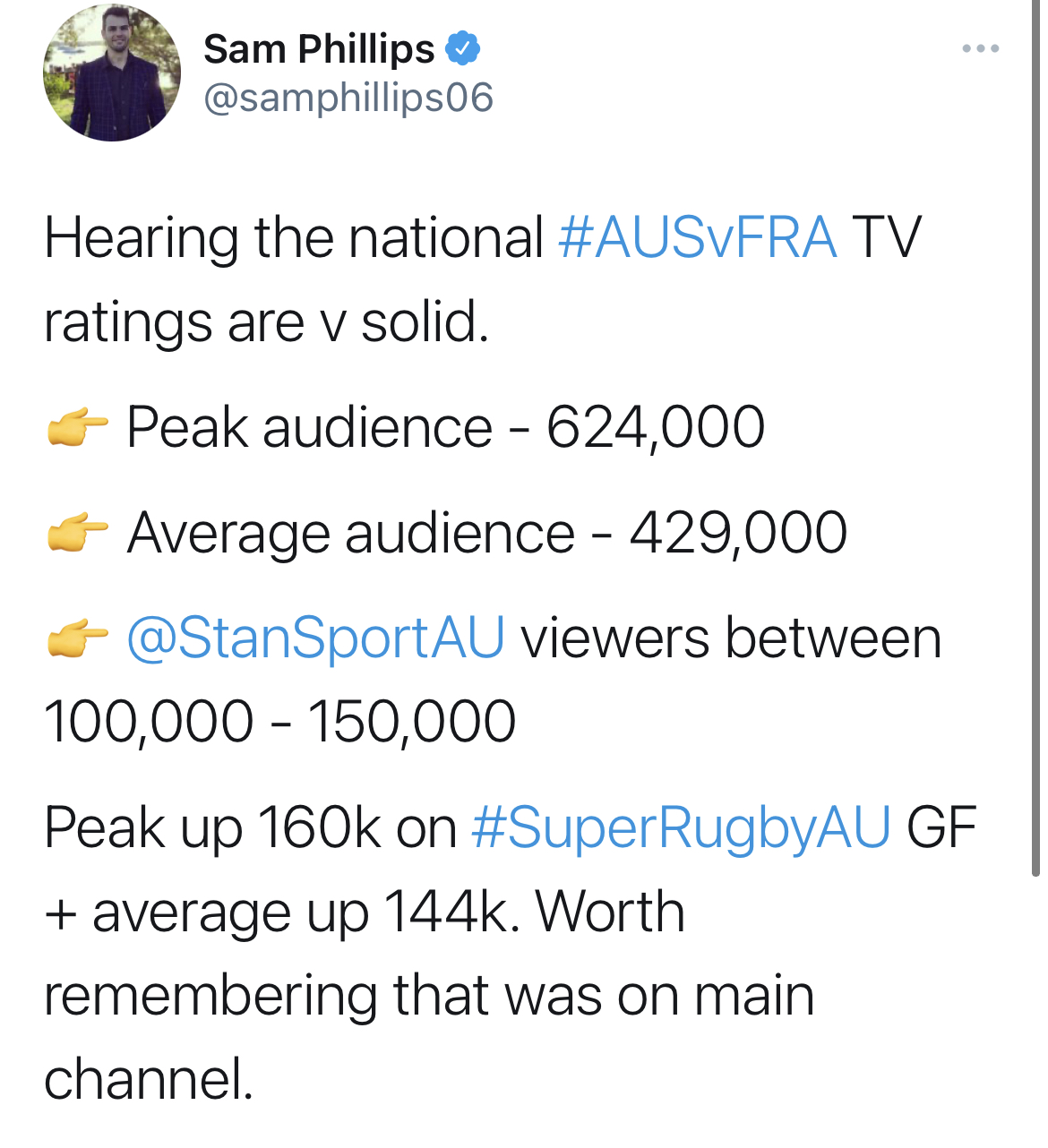The height and width of the screenshot is (1148, 1048).
Task: Click the '100,000 - 150,000' viewer range text
Action: (x=279, y=722)
